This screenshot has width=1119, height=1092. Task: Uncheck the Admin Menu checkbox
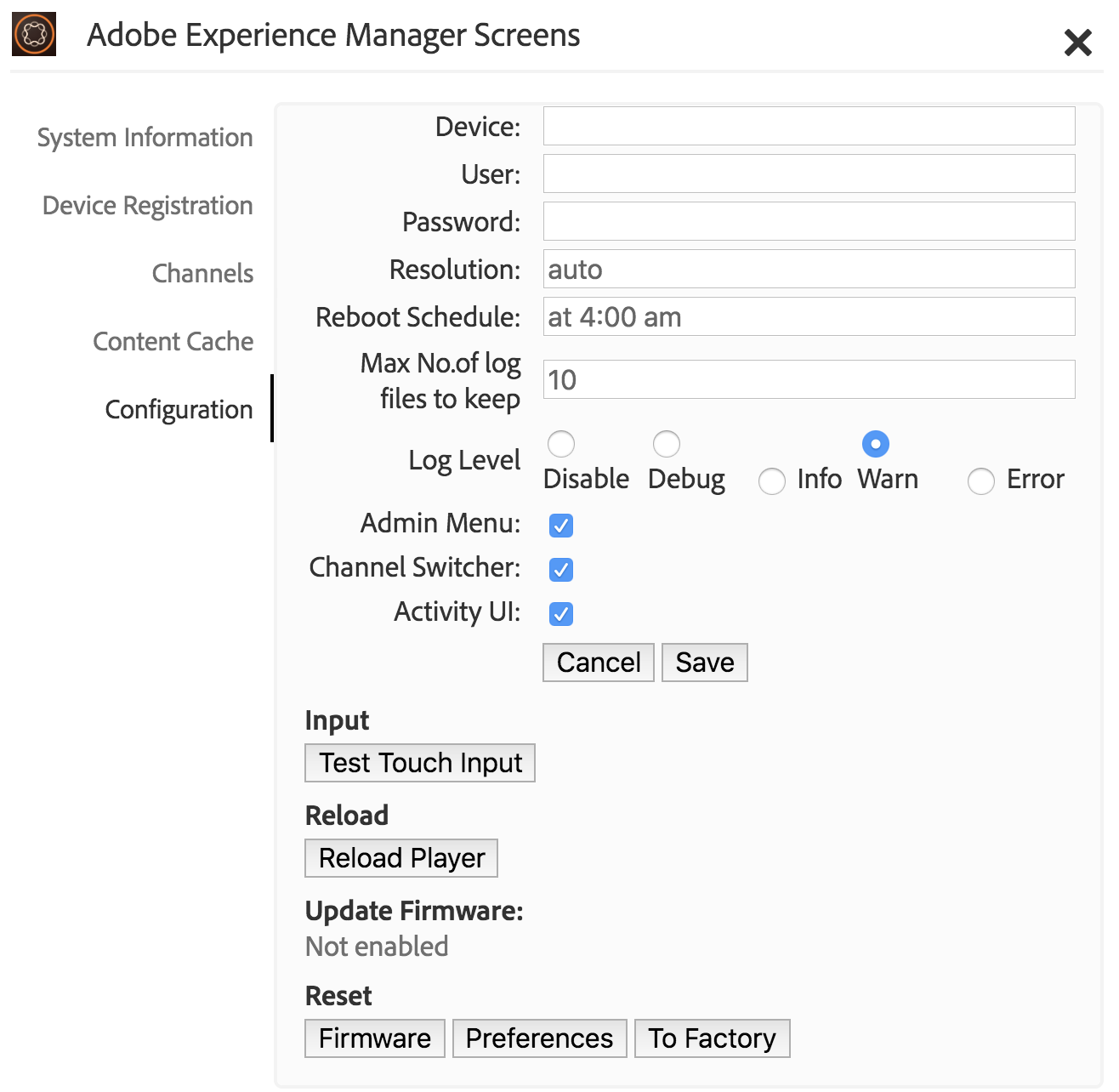point(561,526)
